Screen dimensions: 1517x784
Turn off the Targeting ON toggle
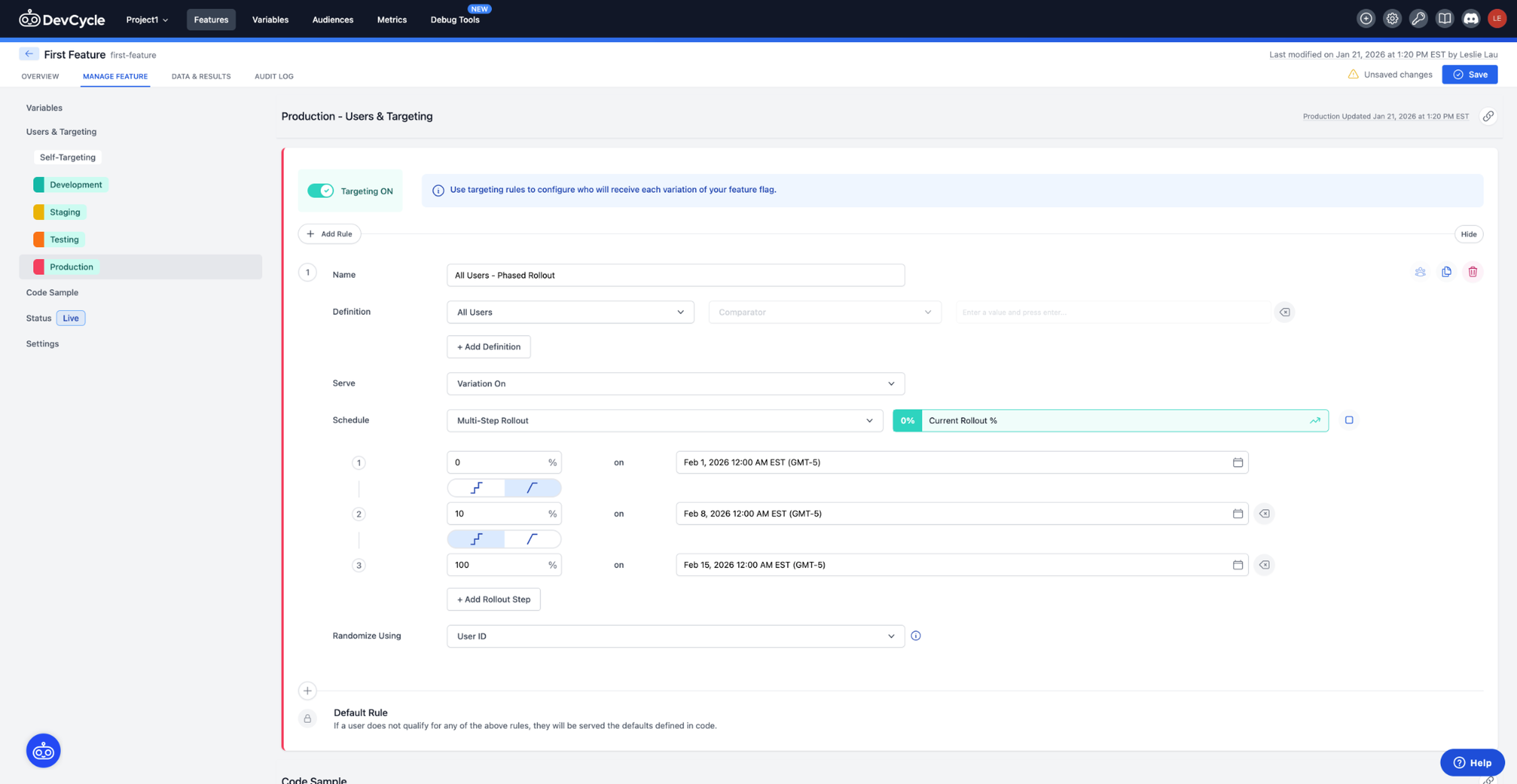click(321, 190)
